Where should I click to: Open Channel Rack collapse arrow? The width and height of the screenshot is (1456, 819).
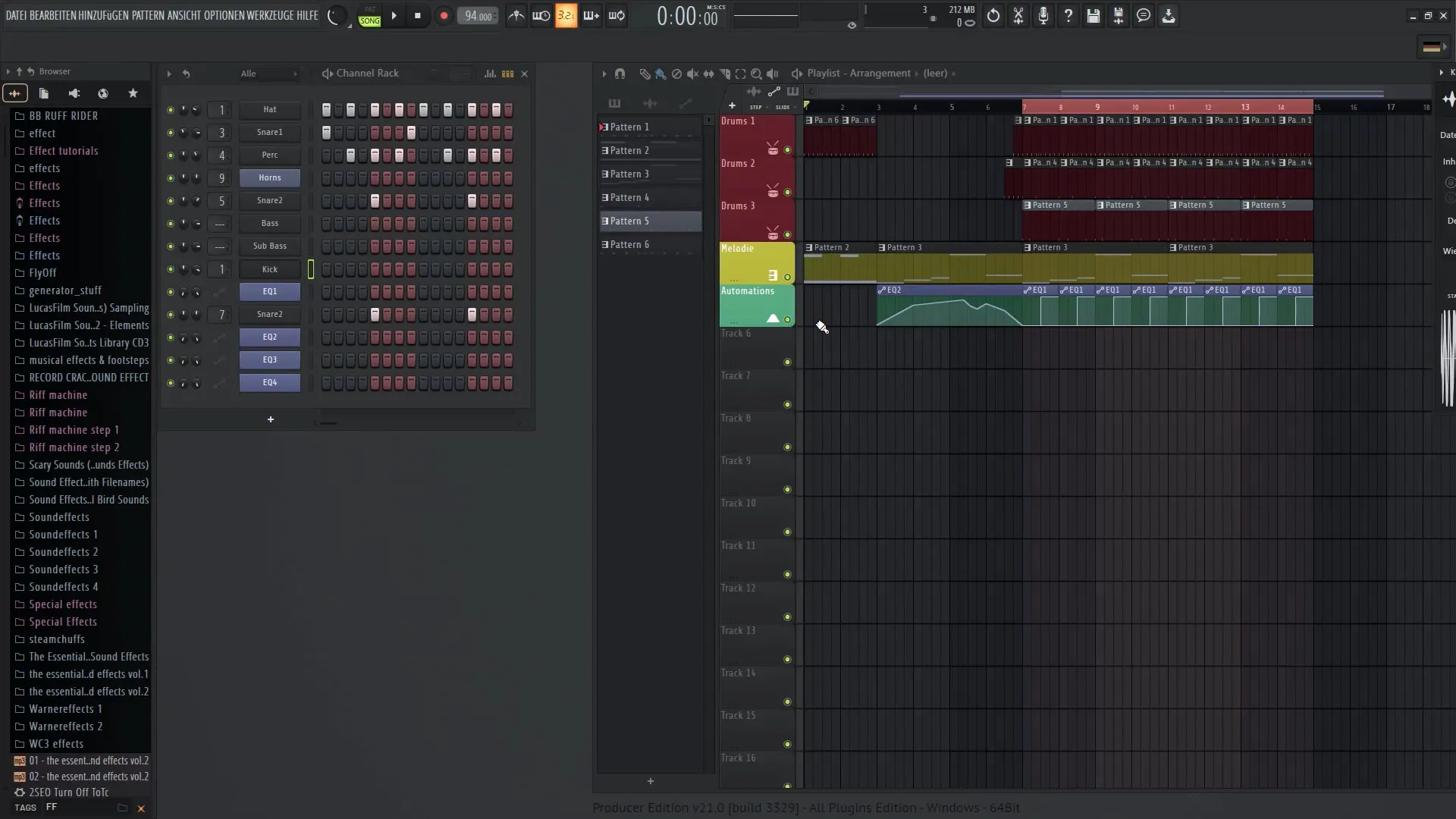pos(168,73)
